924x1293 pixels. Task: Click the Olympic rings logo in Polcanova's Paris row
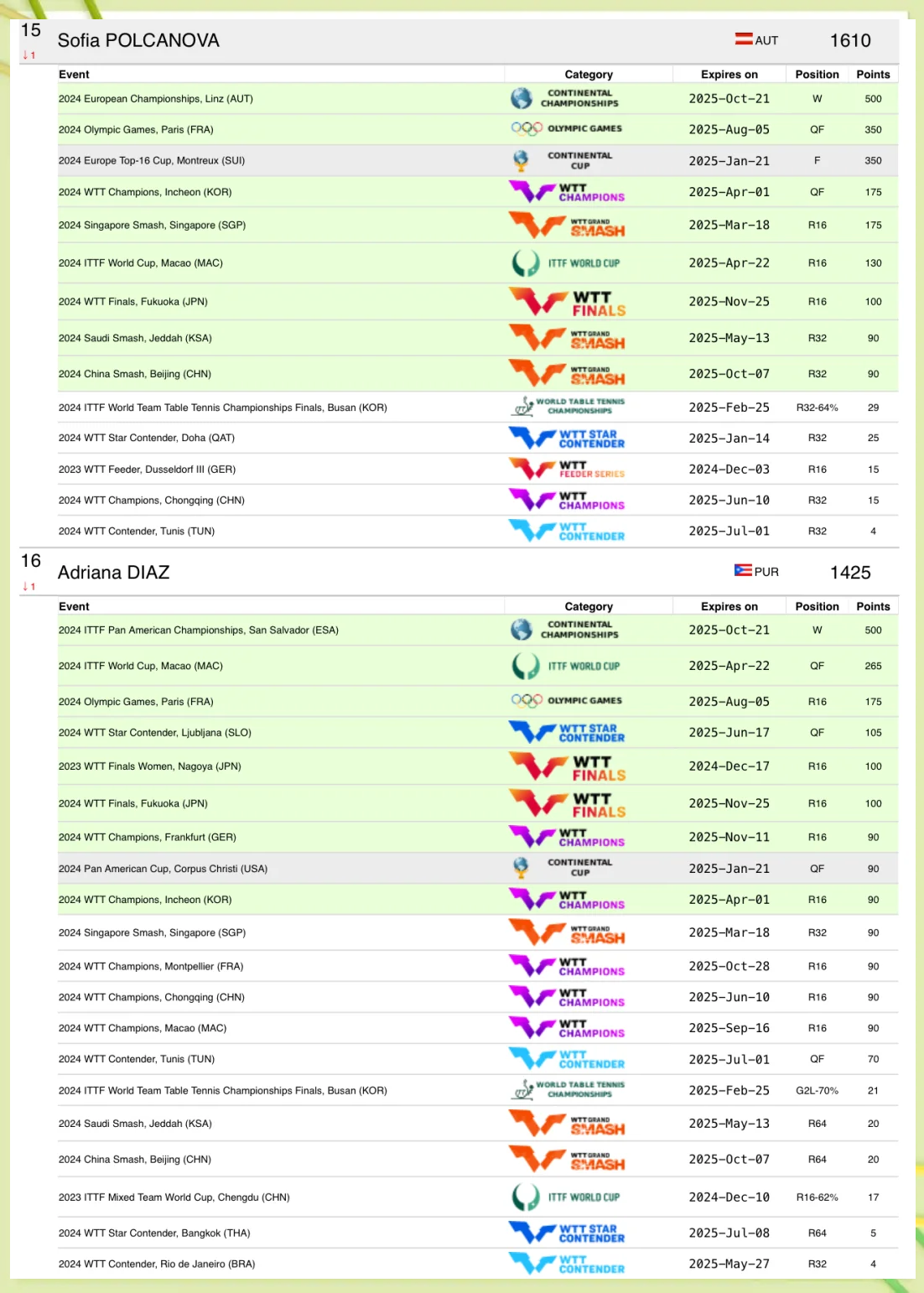pos(567,129)
